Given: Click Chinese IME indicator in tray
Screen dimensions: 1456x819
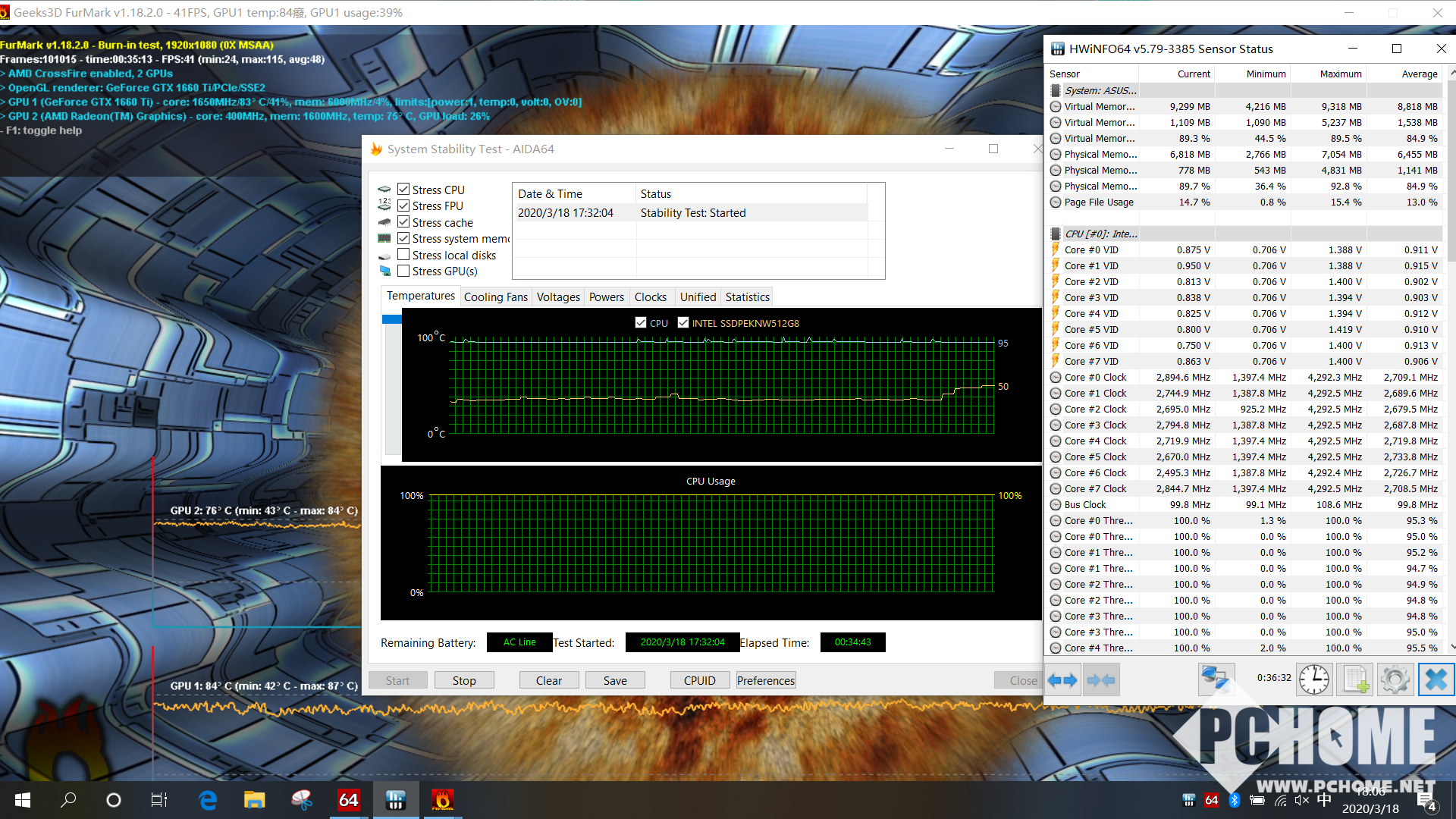Looking at the screenshot, I should (x=1324, y=800).
